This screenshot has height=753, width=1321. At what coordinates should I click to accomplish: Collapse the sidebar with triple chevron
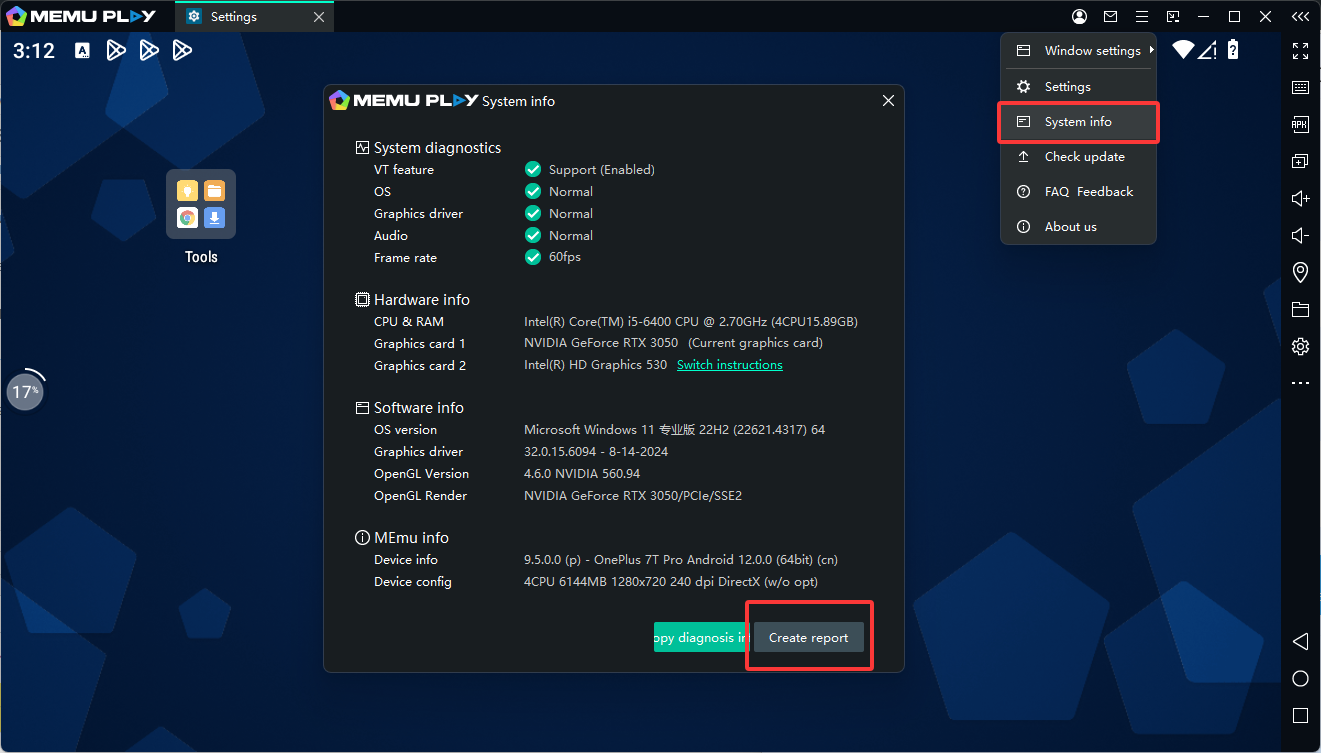(x=1299, y=17)
